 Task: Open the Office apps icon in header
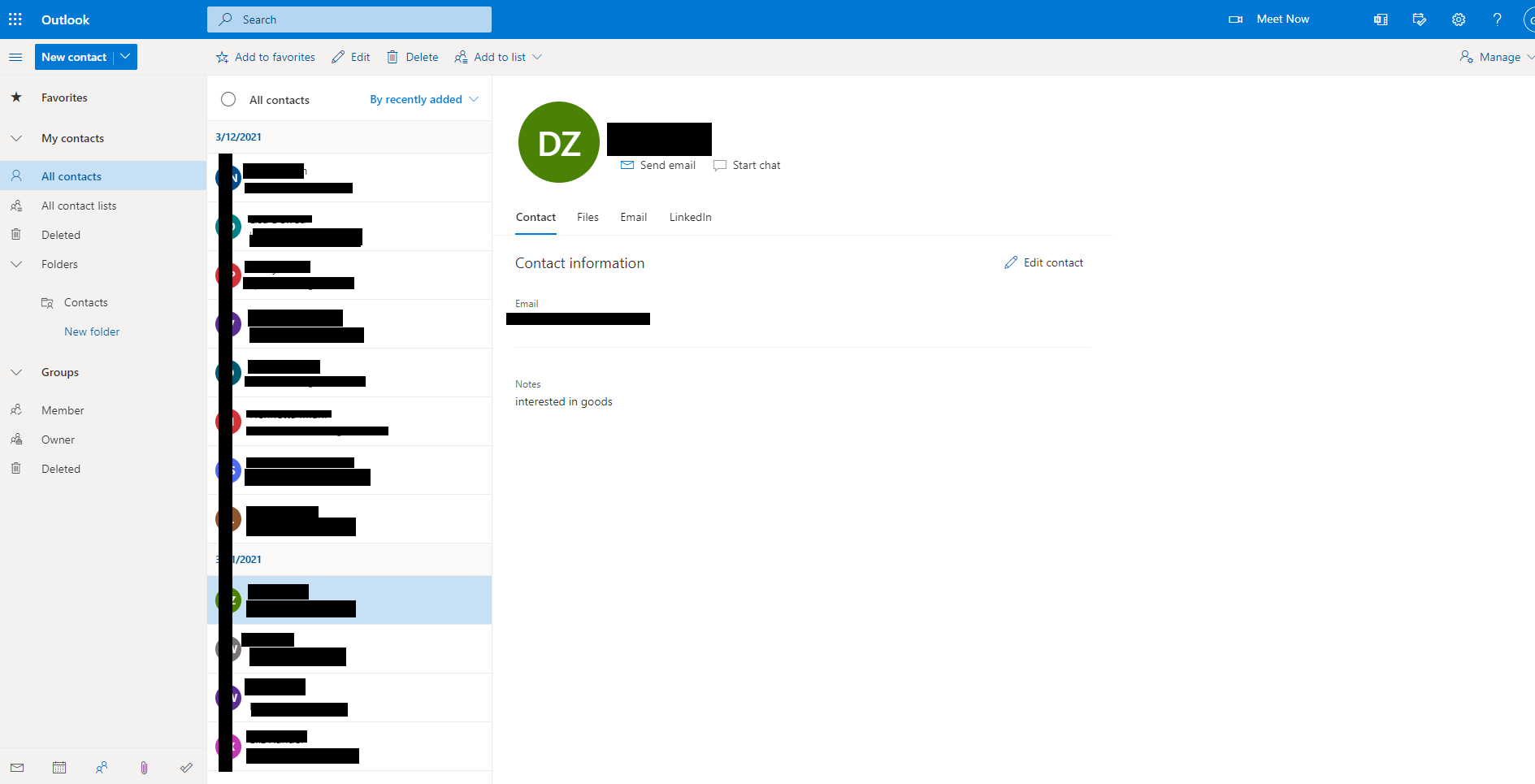pos(1381,19)
